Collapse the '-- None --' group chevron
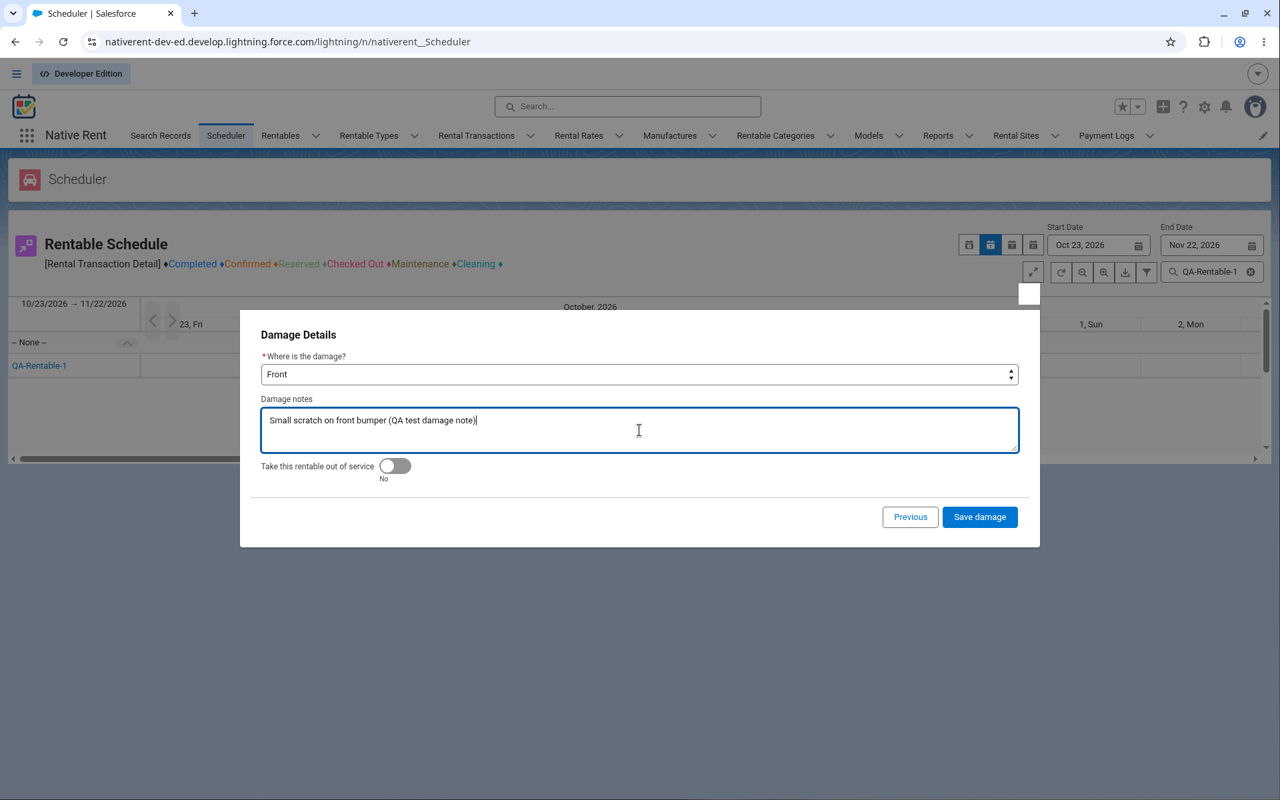1280x800 pixels. [x=127, y=343]
